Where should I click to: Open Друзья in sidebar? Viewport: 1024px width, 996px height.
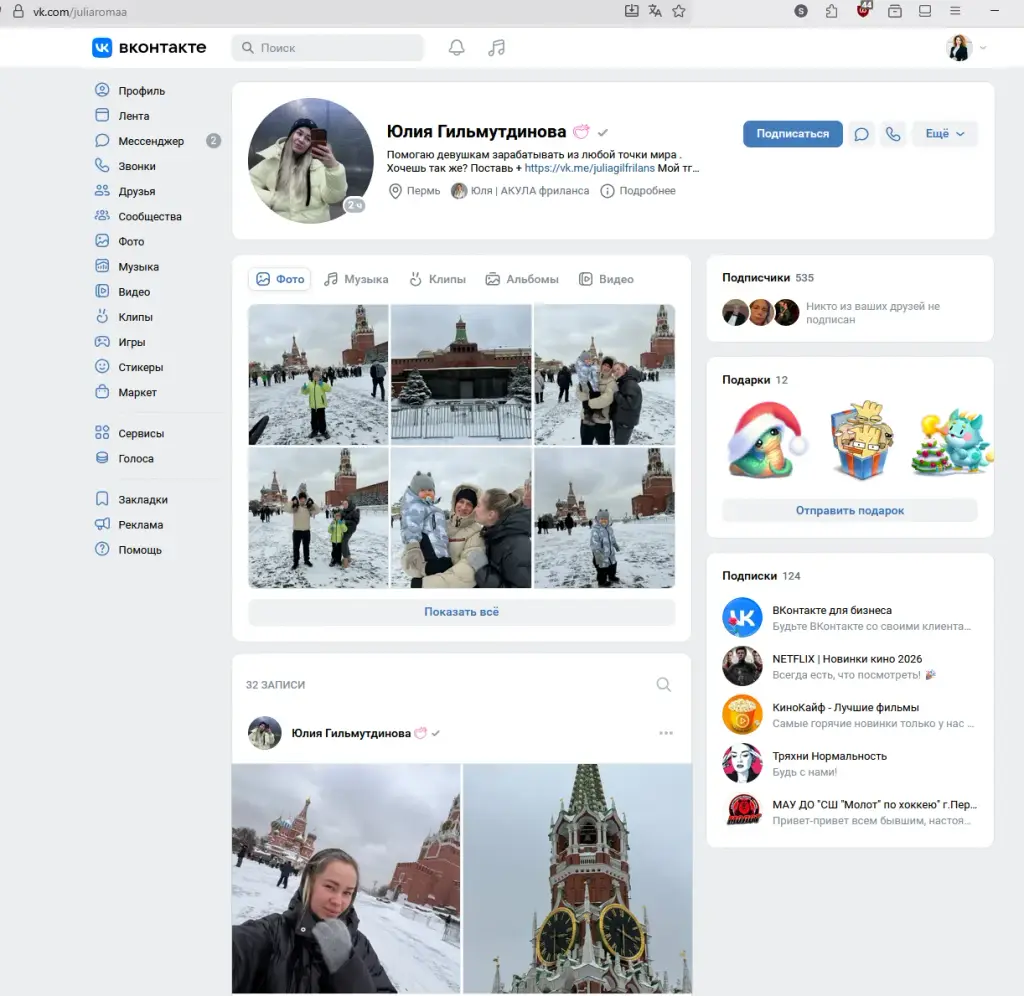click(125, 191)
